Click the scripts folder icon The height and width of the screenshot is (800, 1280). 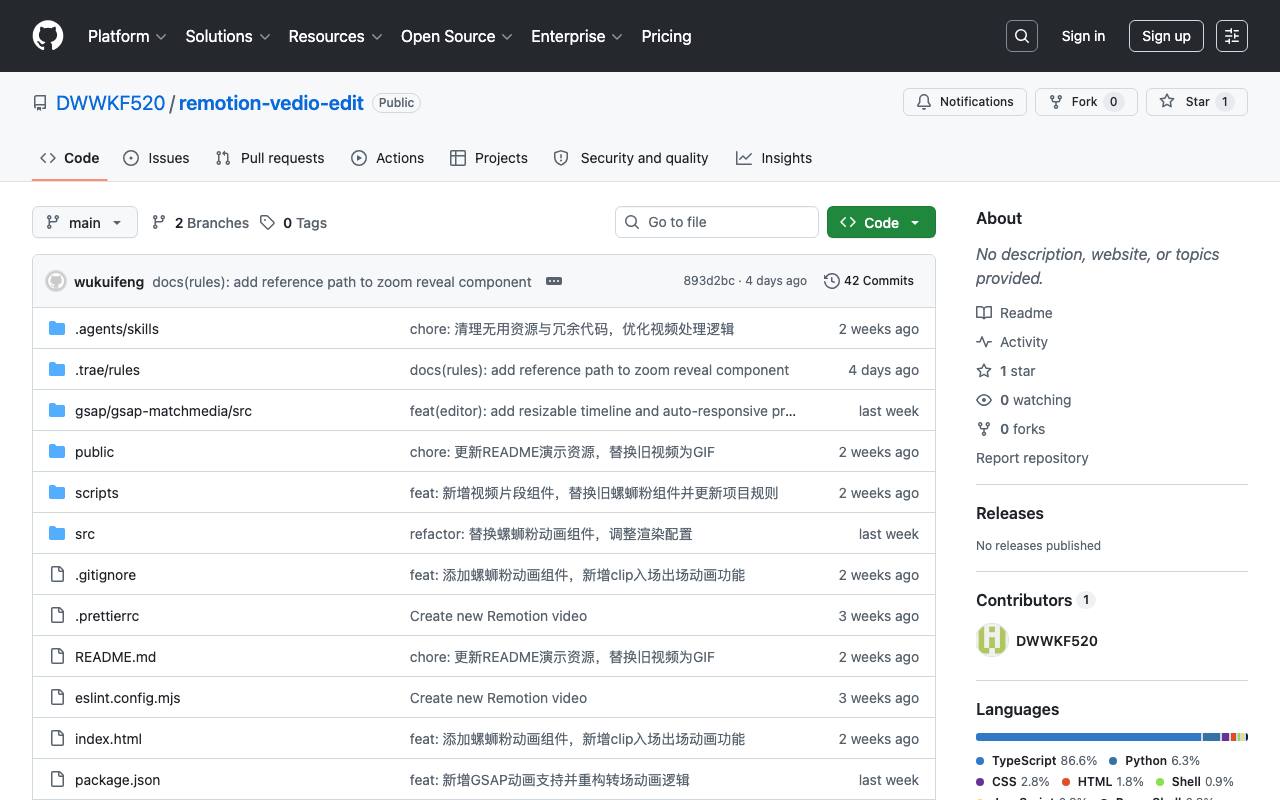[57, 493]
